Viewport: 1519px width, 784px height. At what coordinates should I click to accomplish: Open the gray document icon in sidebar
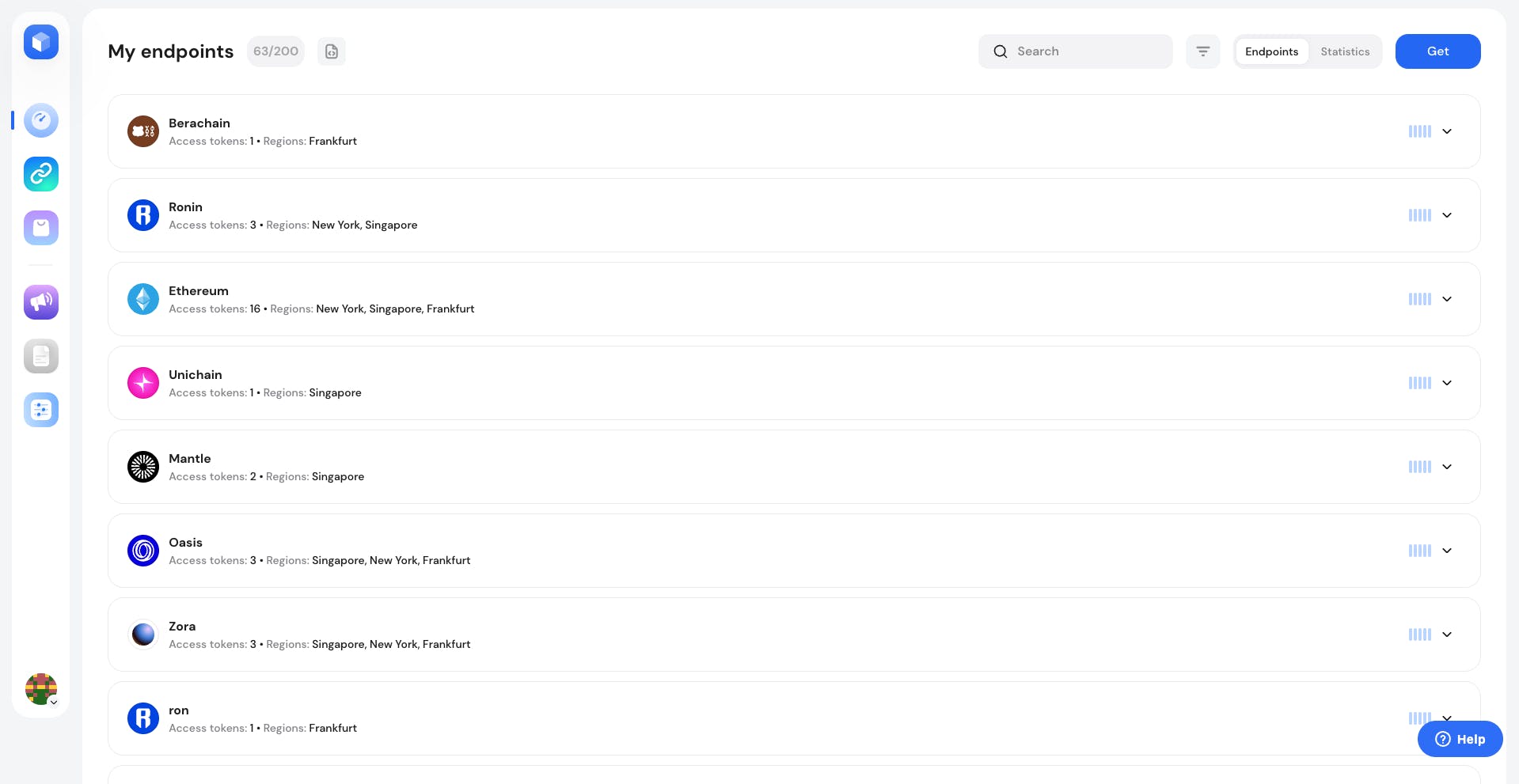pos(41,356)
